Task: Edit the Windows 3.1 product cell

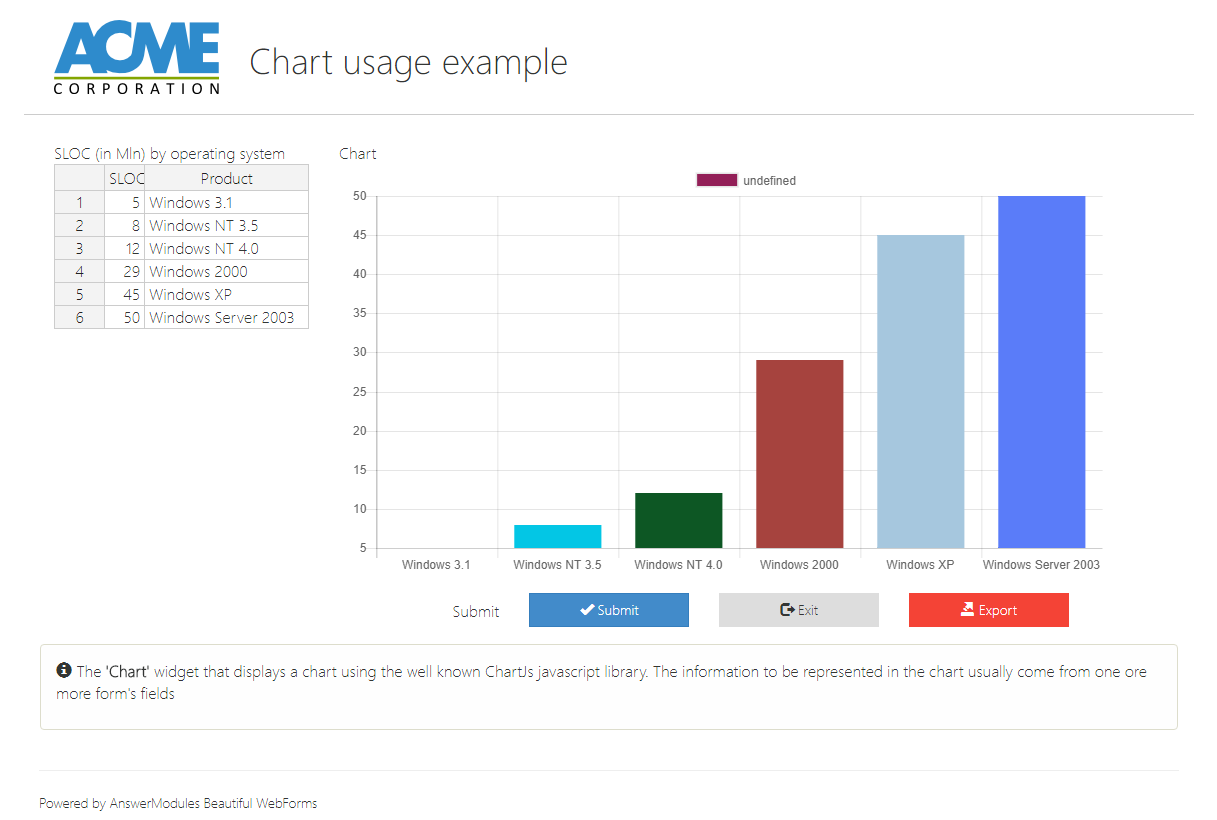Action: (x=226, y=202)
